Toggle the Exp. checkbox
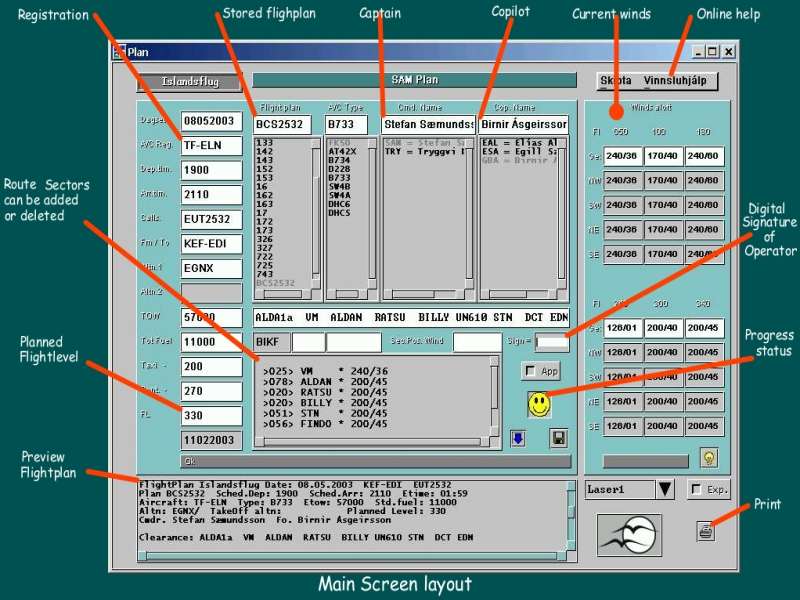Image resolution: width=800 pixels, height=600 pixels. [x=696, y=489]
